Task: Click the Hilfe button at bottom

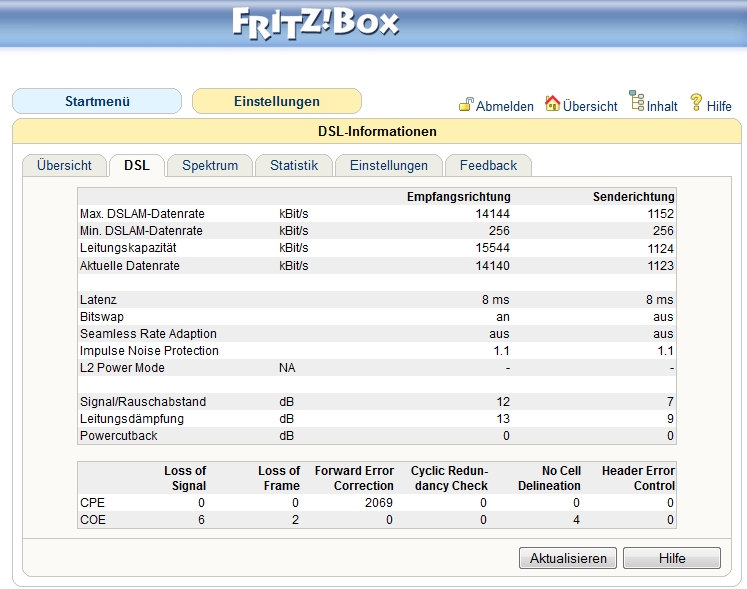Action: coord(672,558)
